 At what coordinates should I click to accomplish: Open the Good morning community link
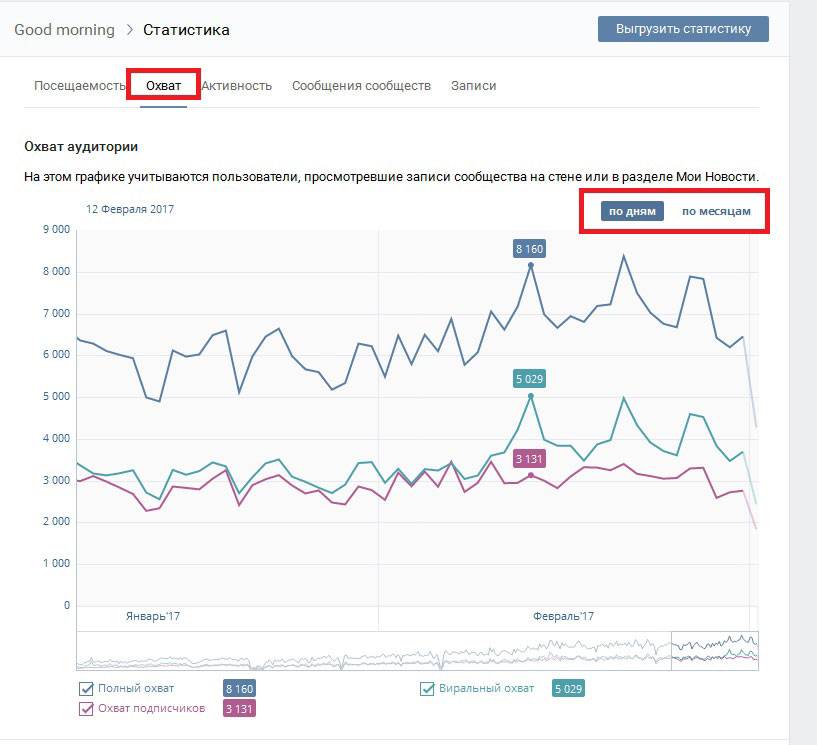(64, 30)
